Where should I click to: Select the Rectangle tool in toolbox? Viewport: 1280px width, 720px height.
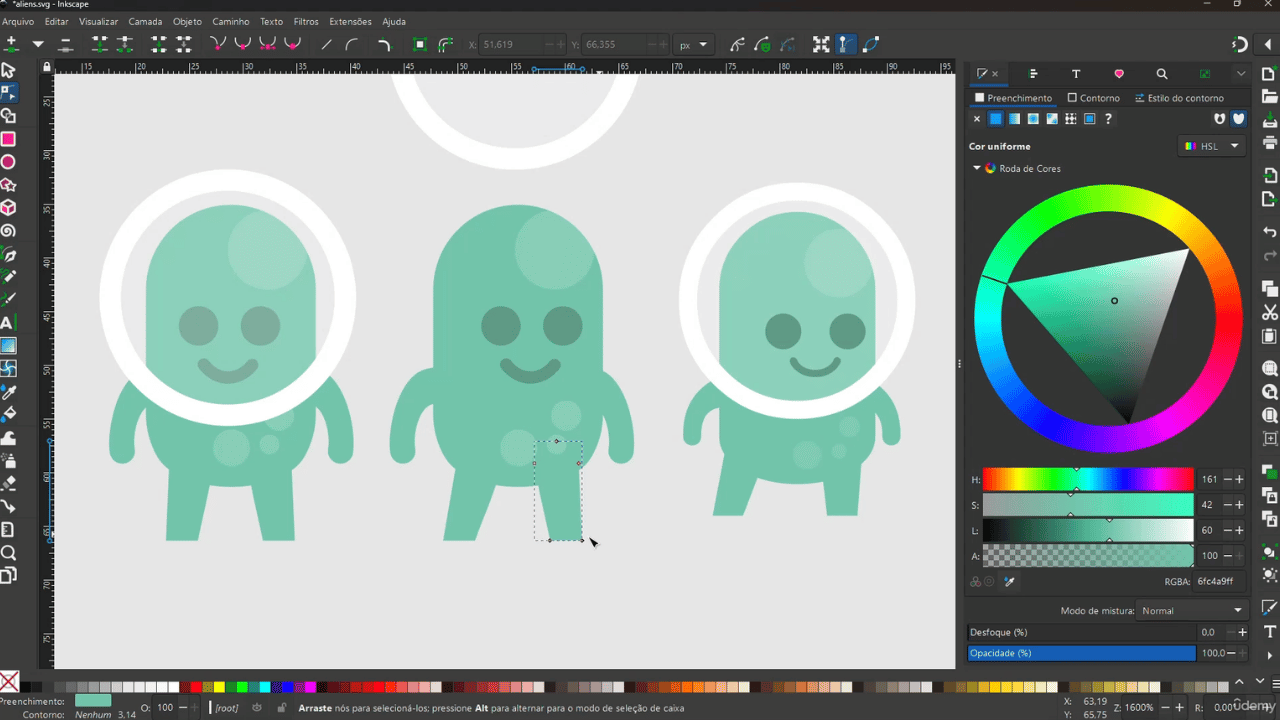(8, 139)
